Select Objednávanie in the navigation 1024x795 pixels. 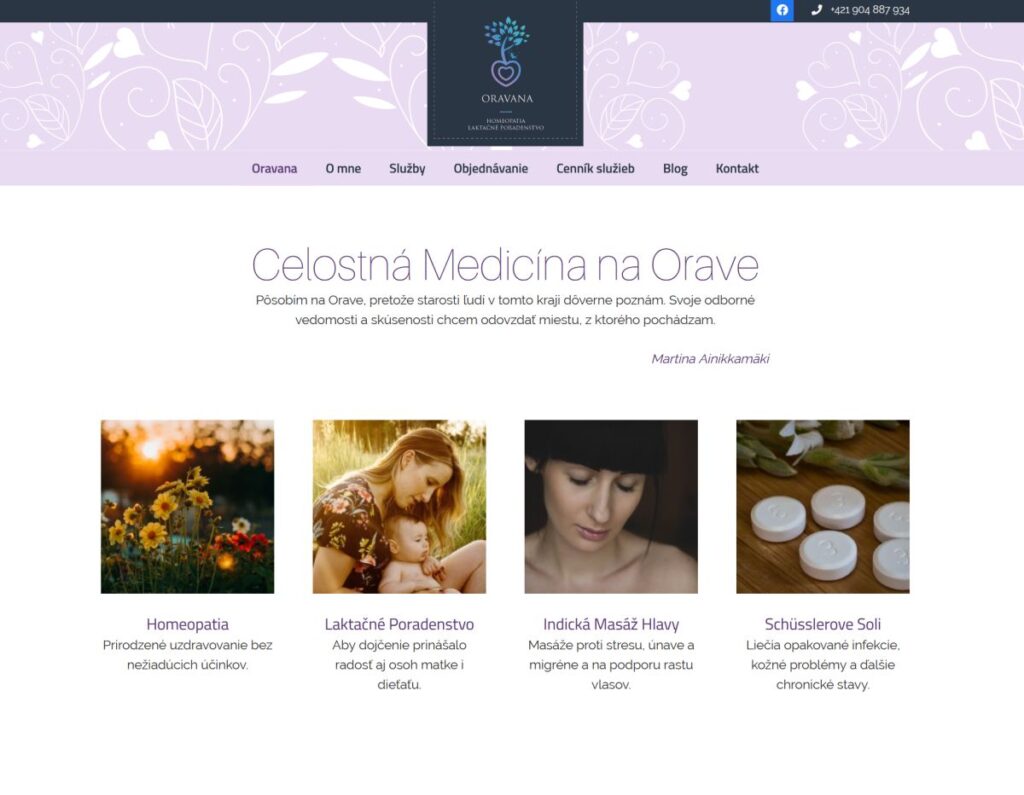point(490,169)
